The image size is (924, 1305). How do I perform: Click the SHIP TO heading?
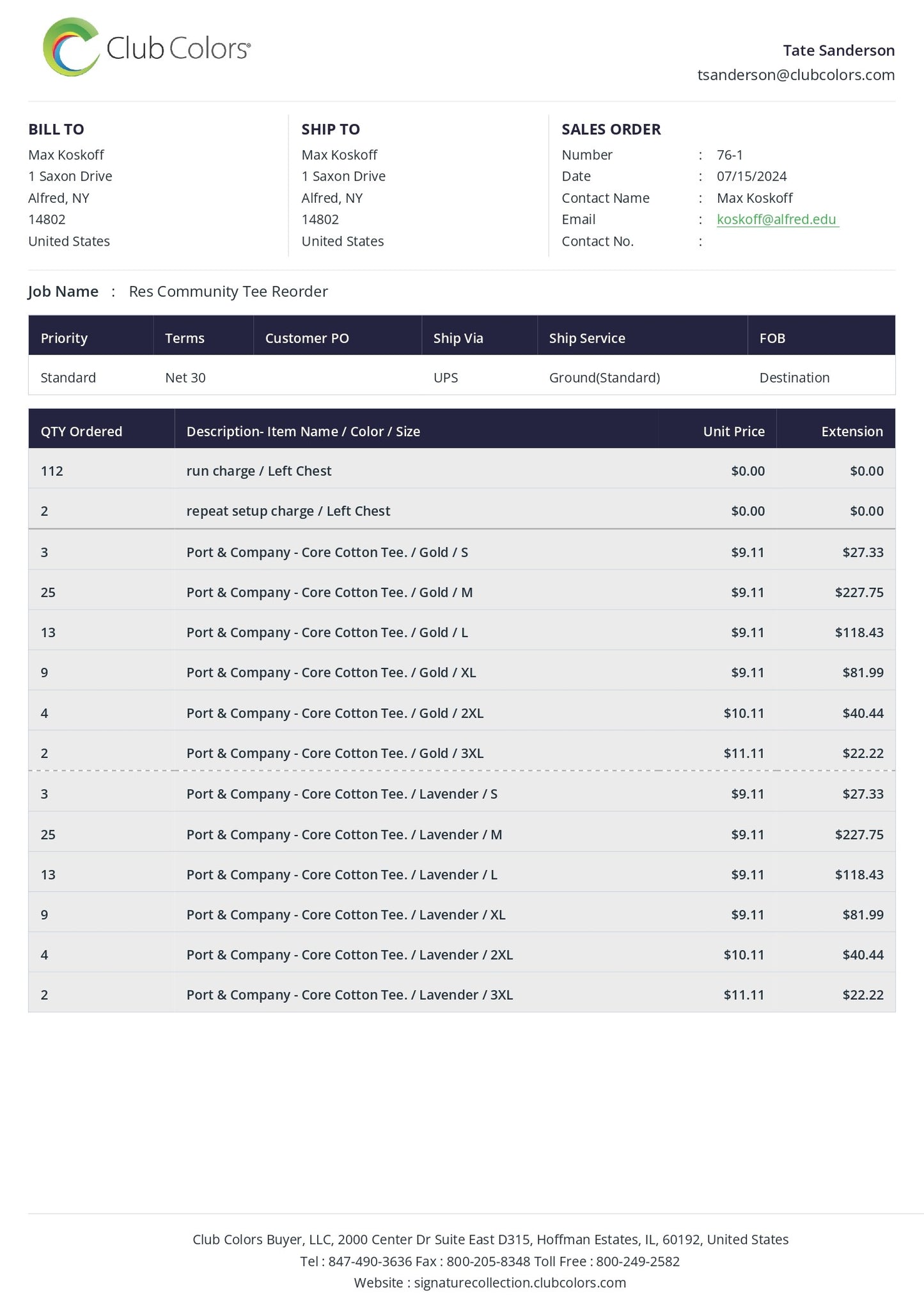331,129
